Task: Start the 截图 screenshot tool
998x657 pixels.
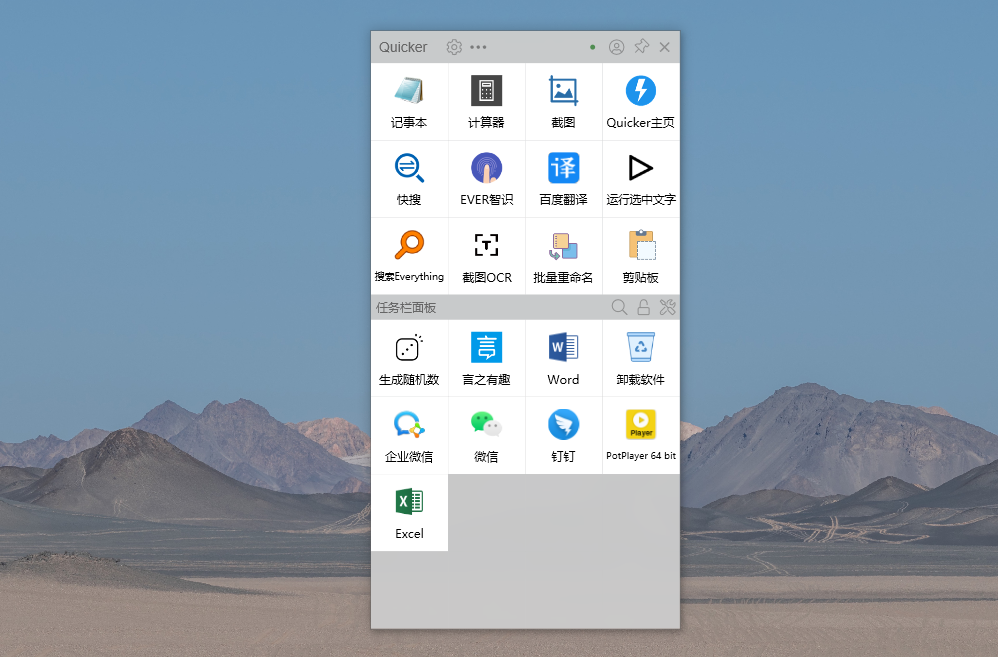Action: point(563,102)
